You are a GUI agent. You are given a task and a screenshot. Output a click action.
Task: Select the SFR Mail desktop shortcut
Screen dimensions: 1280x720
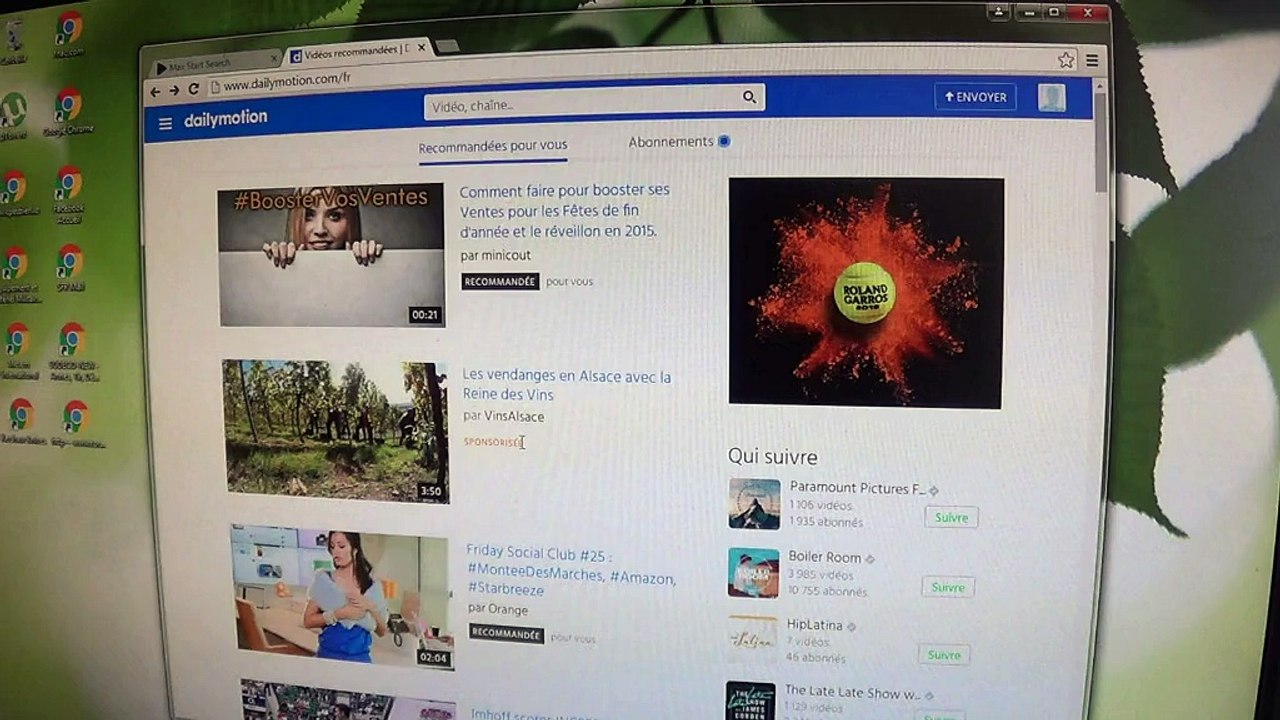(70, 270)
